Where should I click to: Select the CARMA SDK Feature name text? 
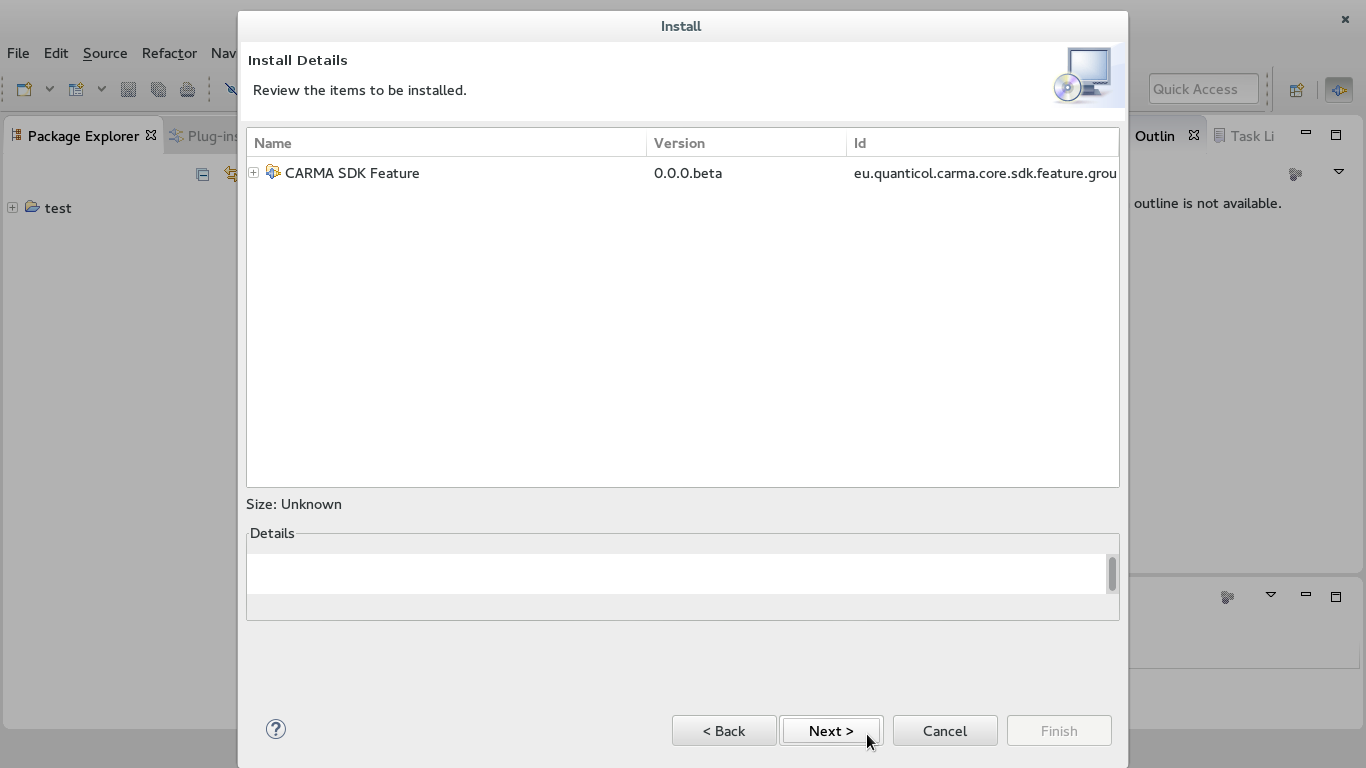coord(352,173)
